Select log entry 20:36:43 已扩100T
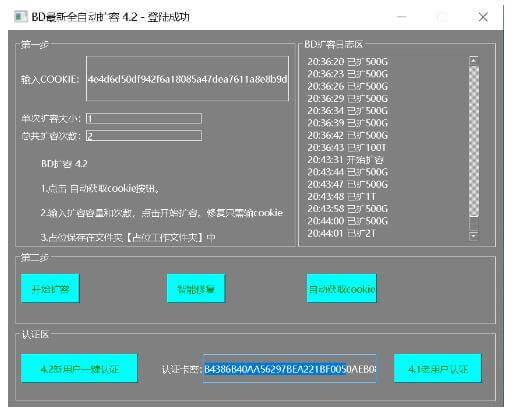Image resolution: width=514 pixels, height=410 pixels. click(x=347, y=148)
